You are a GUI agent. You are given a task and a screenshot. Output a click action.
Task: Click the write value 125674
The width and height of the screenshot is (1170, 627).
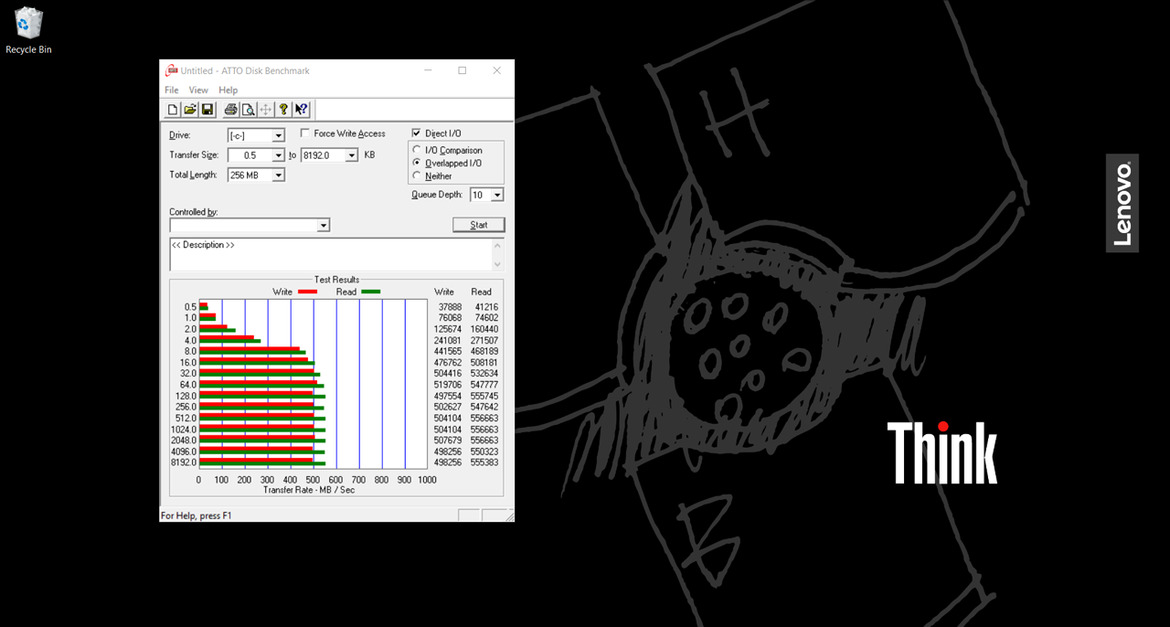point(448,329)
